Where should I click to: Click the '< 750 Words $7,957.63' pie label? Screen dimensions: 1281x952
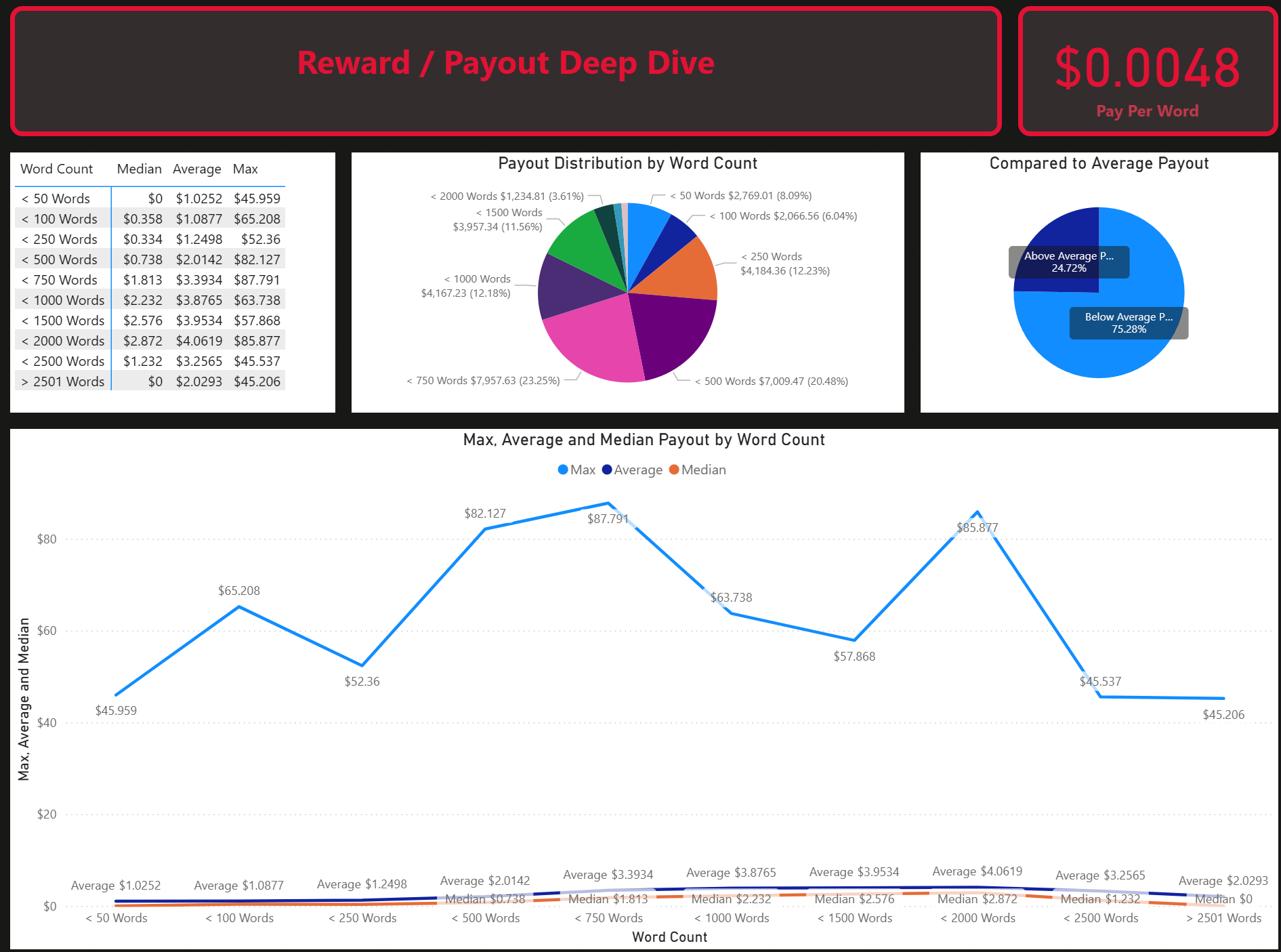point(483,381)
